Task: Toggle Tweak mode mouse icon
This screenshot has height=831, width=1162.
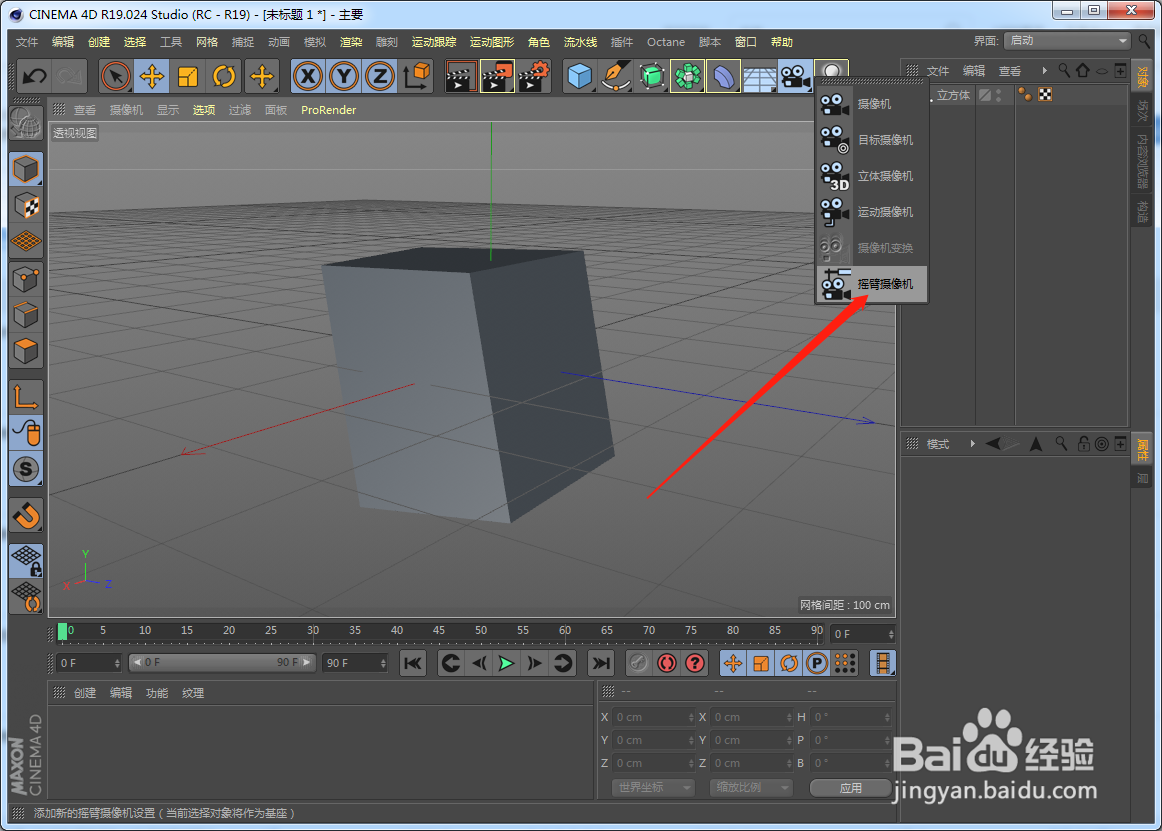Action: 26,433
